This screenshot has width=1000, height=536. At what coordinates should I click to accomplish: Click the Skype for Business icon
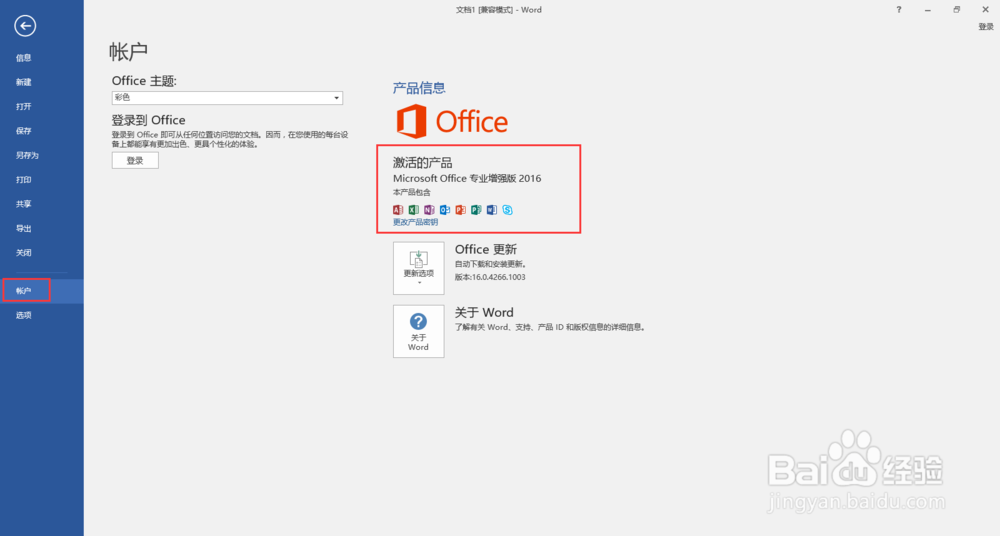point(507,210)
